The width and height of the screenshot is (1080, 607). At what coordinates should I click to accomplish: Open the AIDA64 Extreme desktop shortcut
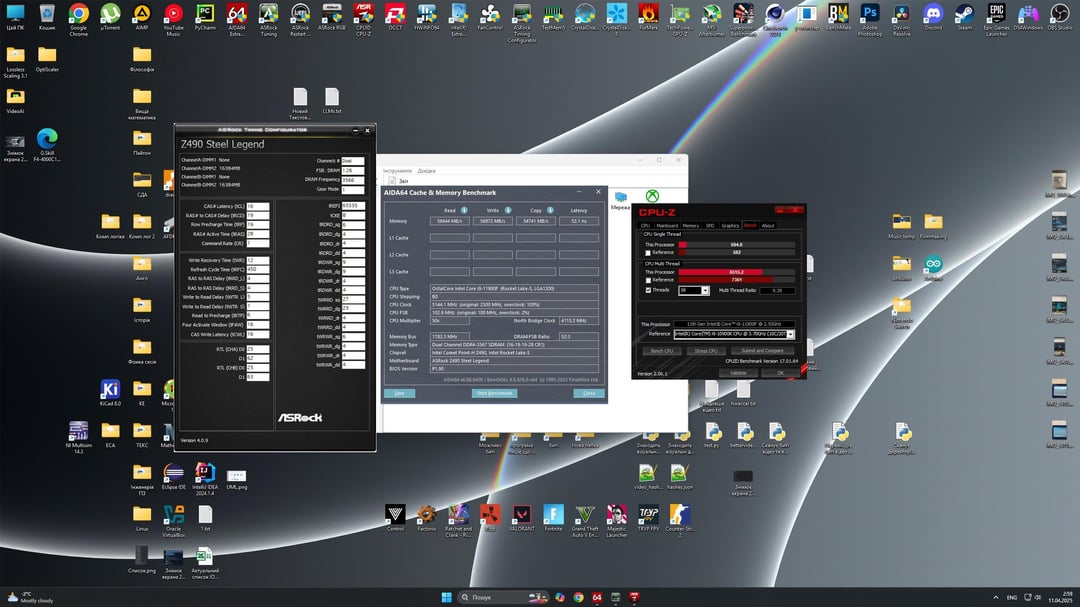(237, 19)
